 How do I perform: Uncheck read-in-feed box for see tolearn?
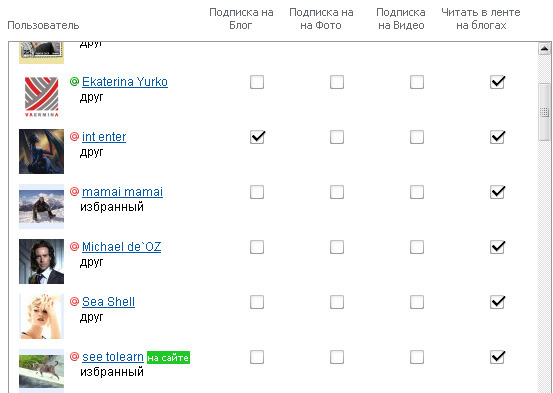click(x=497, y=357)
